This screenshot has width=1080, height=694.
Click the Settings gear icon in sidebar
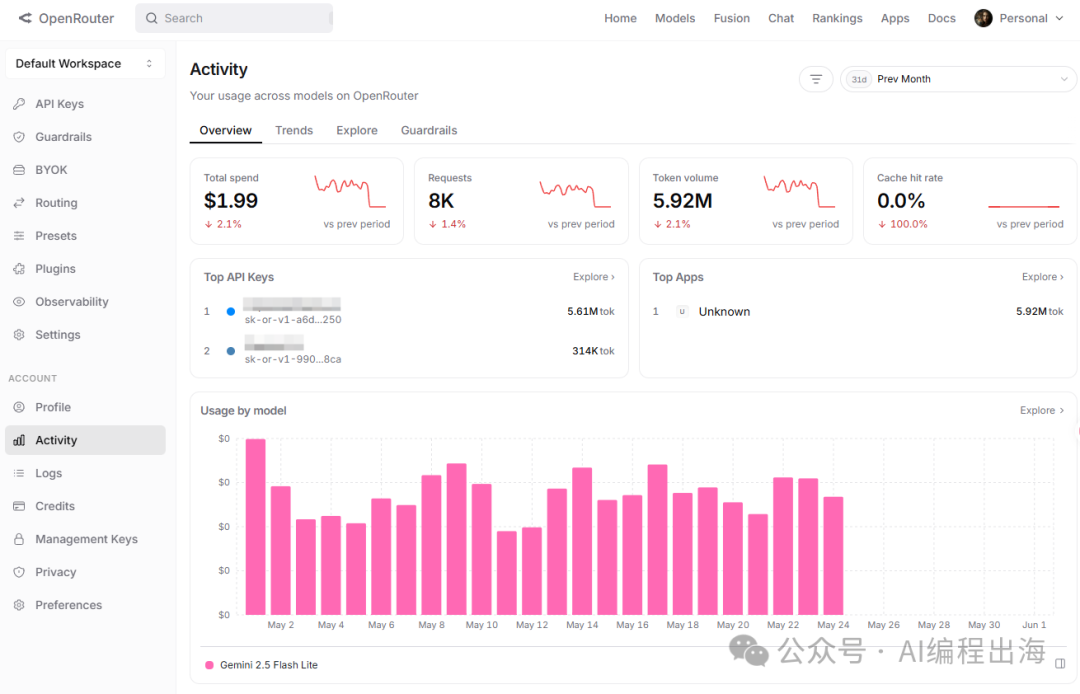pyautogui.click(x=19, y=335)
